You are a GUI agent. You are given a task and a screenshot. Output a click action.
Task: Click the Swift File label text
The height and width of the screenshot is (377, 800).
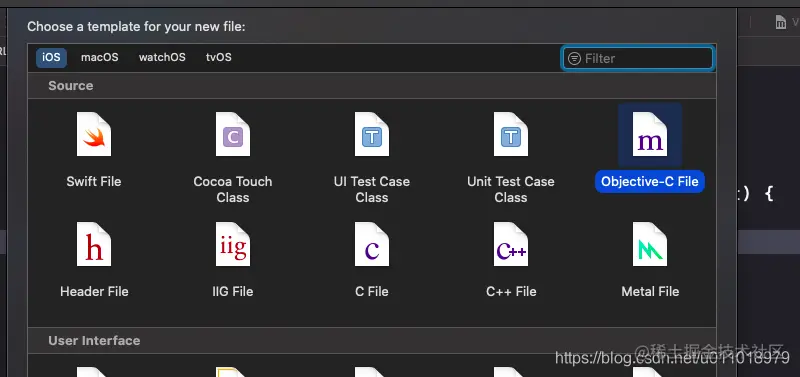coord(94,182)
